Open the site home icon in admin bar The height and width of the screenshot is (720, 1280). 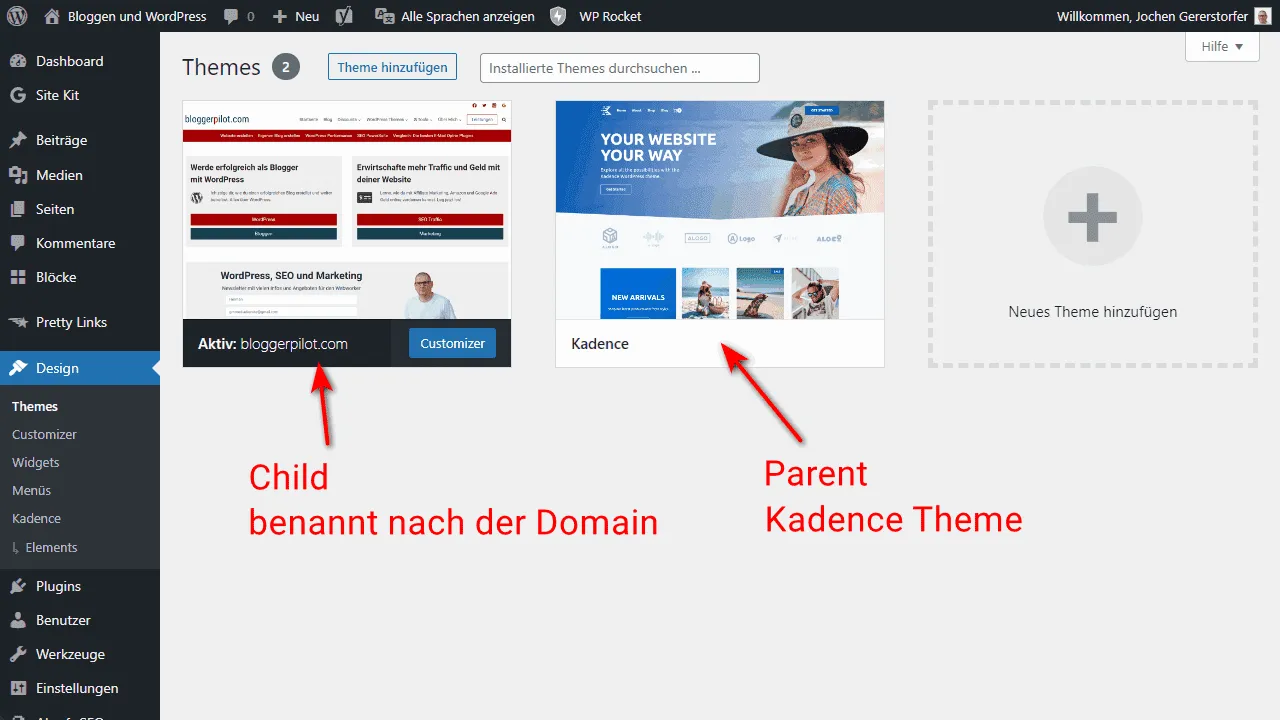(52, 16)
